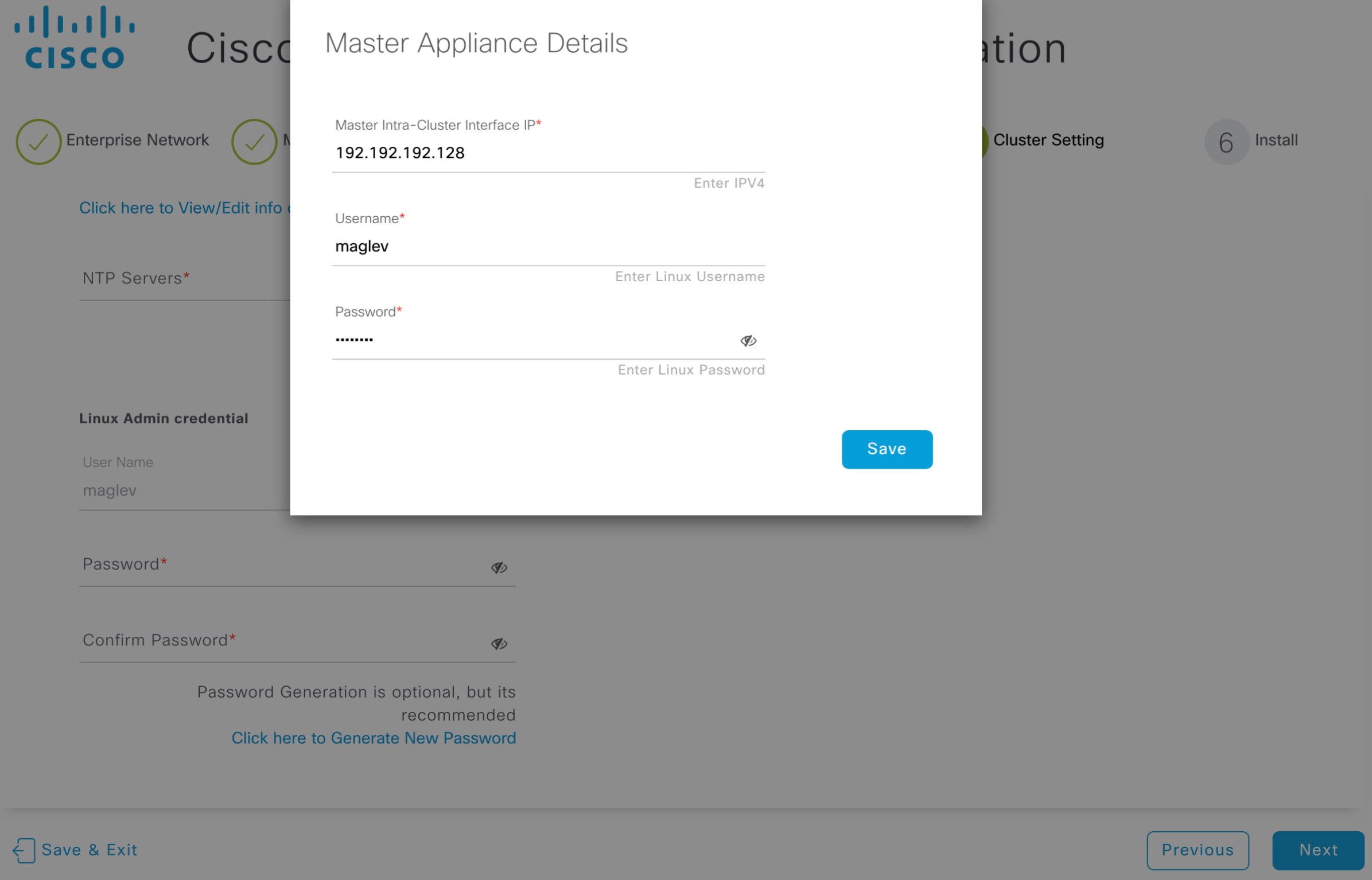Select the Install step label
The width and height of the screenshot is (1372, 880).
point(1276,140)
